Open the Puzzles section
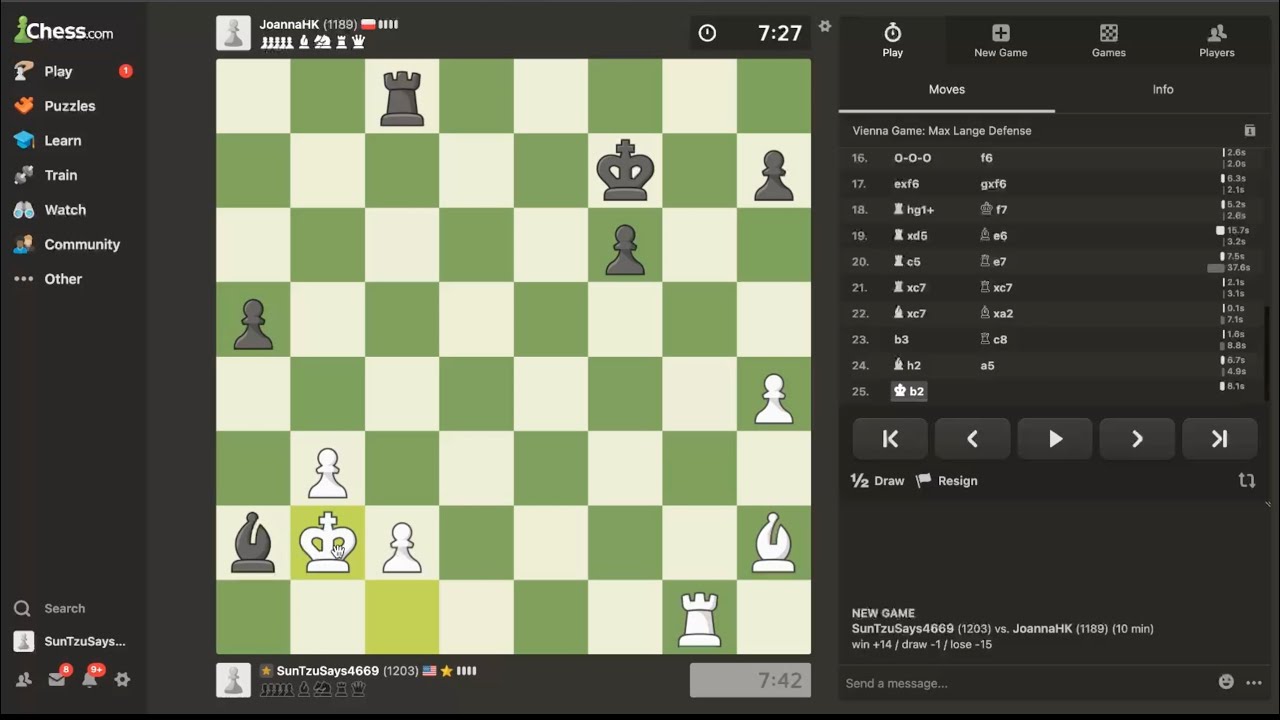 click(x=69, y=106)
